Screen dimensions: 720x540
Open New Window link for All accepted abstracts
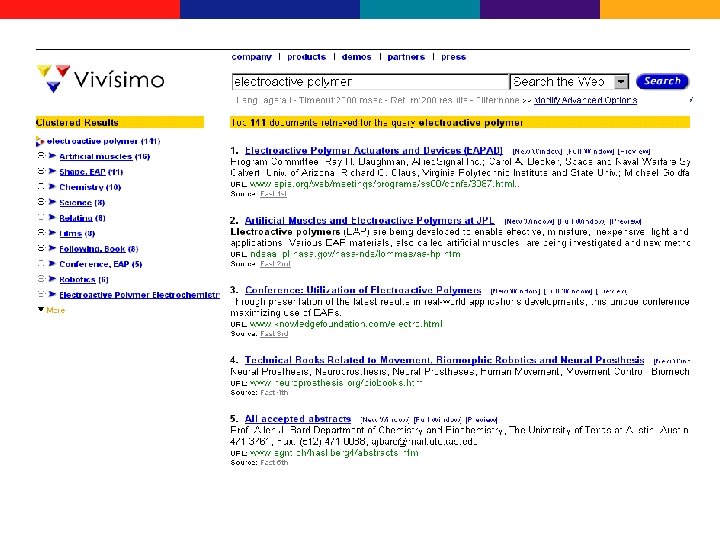pos(385,420)
